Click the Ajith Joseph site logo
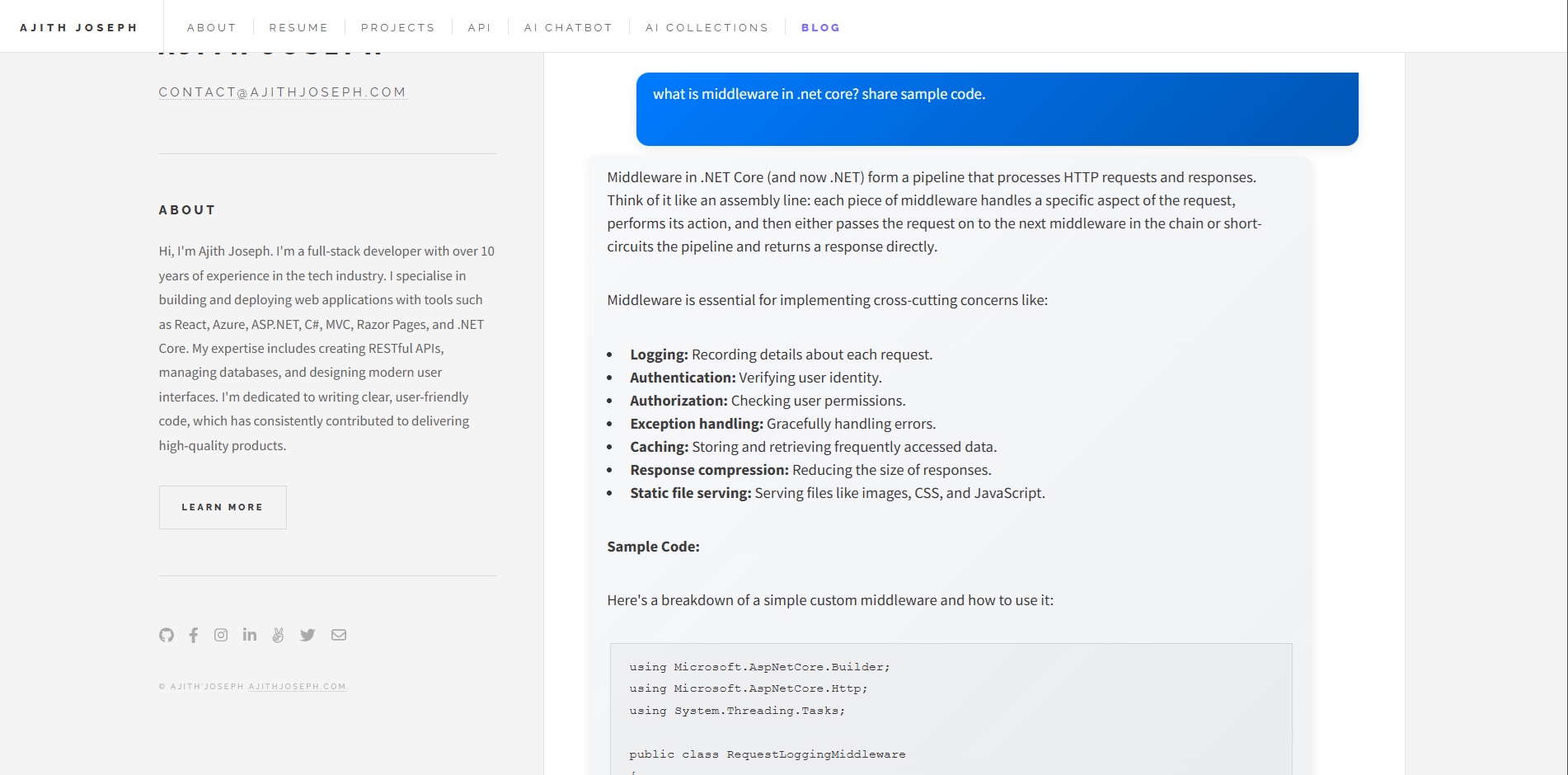 [x=79, y=27]
